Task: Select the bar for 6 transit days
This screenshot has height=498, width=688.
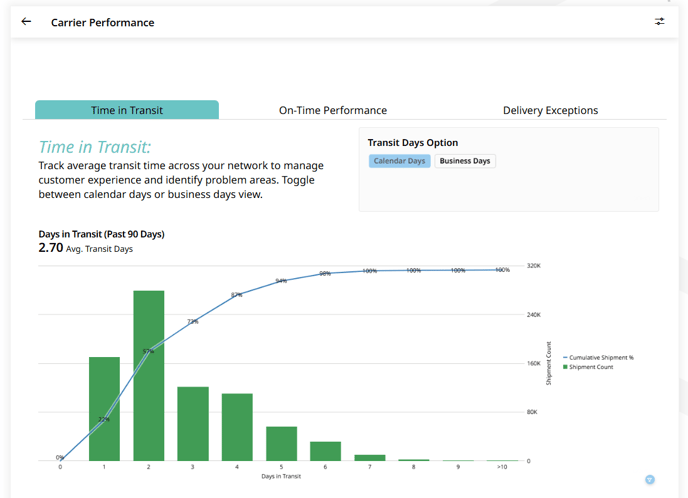Action: click(x=325, y=450)
